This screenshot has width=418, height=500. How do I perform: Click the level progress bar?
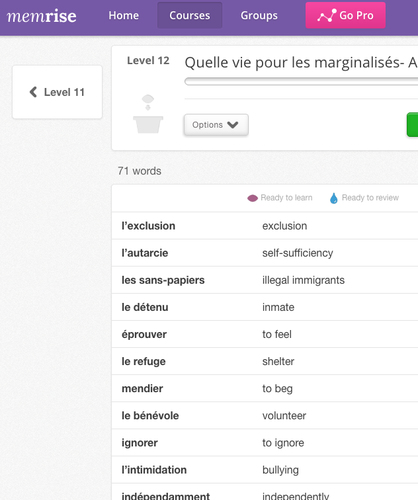point(301,81)
